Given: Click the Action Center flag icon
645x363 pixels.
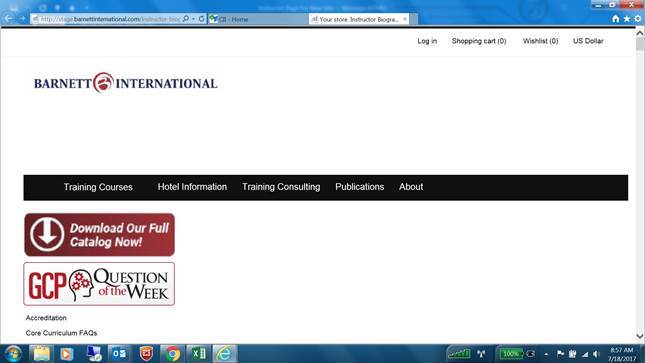Looking at the screenshot, I should click(560, 354).
